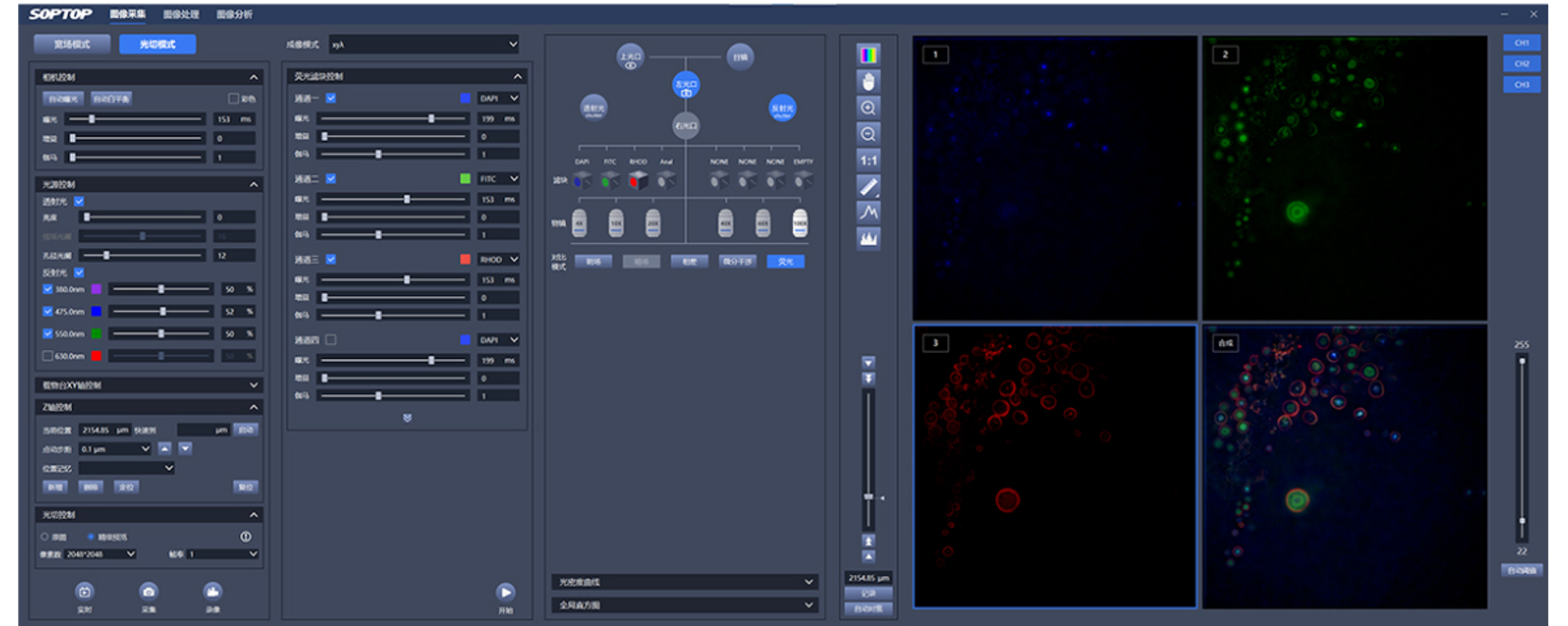Toggle the transmitted light (透射光) checkbox

click(79, 201)
